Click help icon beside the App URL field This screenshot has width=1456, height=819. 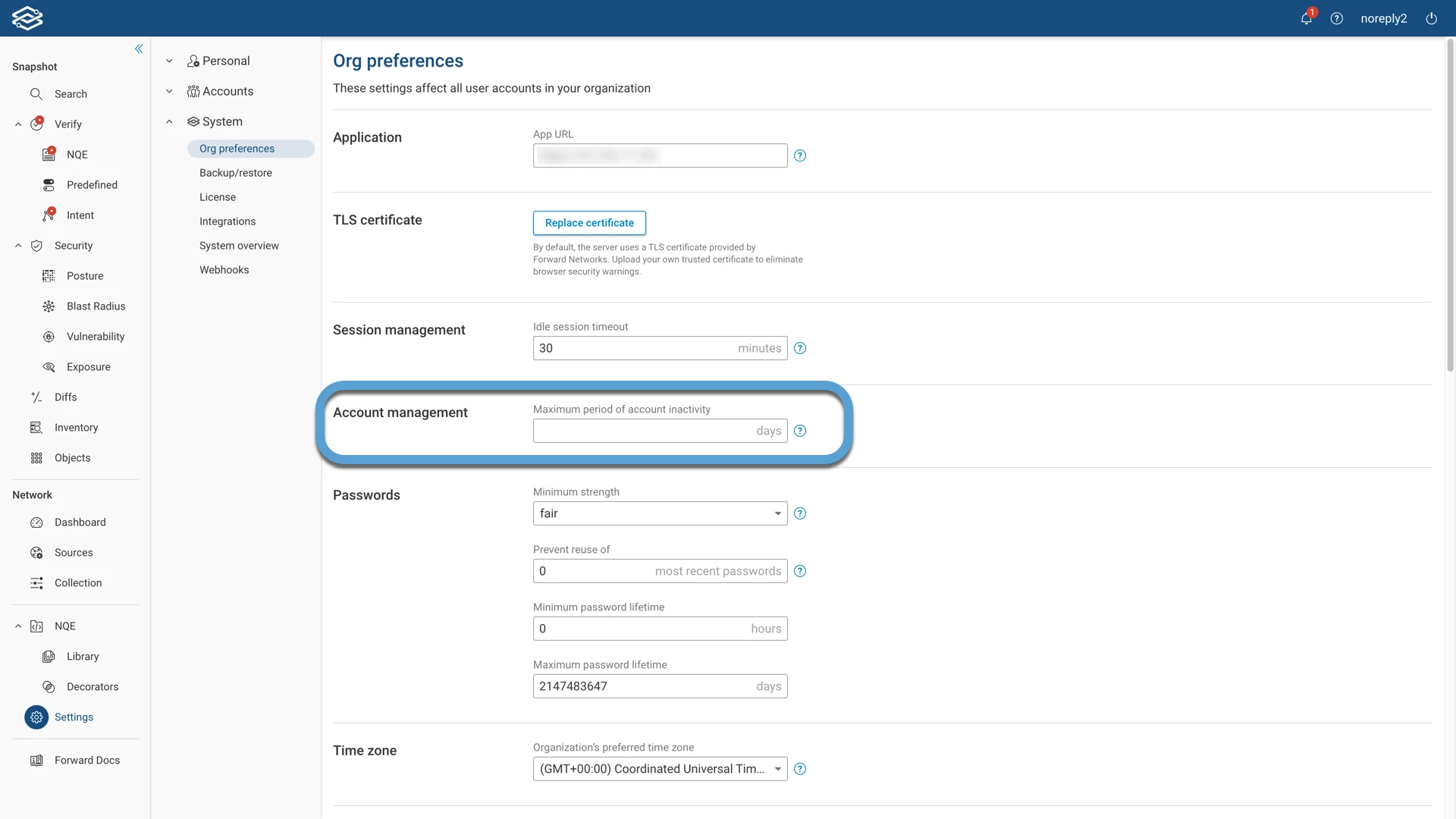click(800, 156)
